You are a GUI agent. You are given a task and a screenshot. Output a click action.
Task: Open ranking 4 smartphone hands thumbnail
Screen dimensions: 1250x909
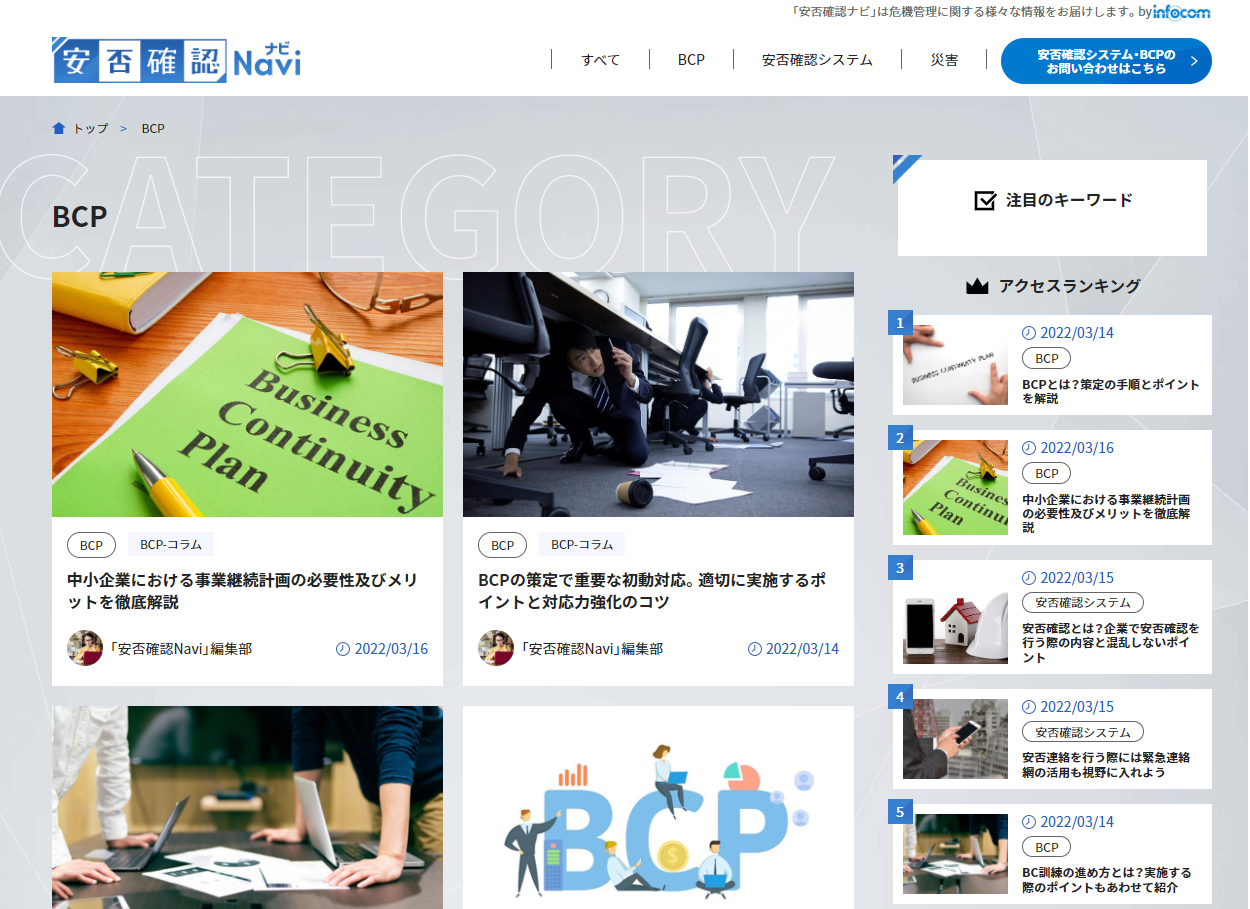point(955,739)
